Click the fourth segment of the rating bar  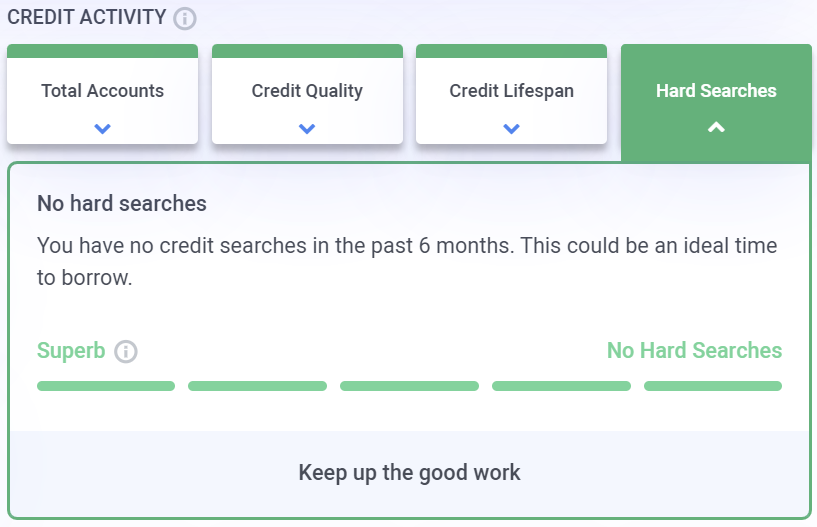click(x=561, y=386)
